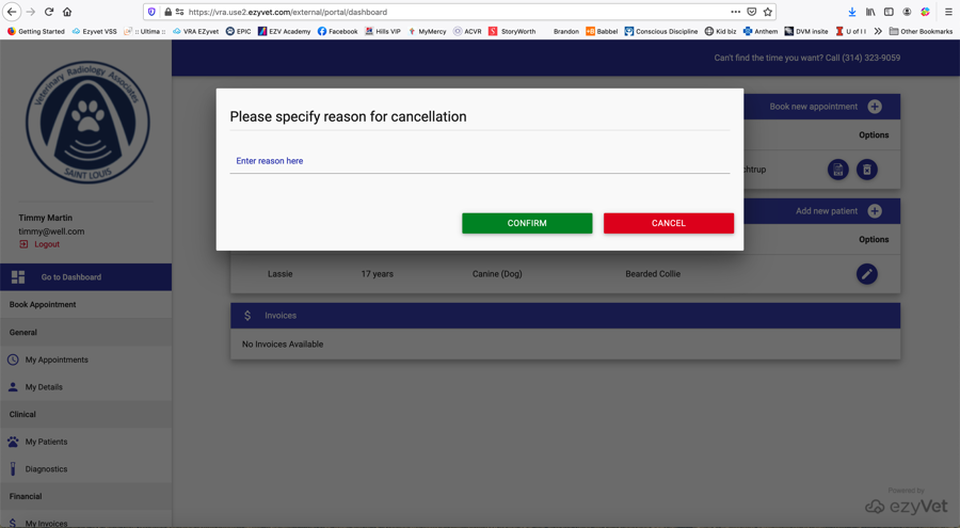Viewport: 960px width, 528px height.
Task: Click the Enter reason here field
Action: pyautogui.click(x=480, y=161)
